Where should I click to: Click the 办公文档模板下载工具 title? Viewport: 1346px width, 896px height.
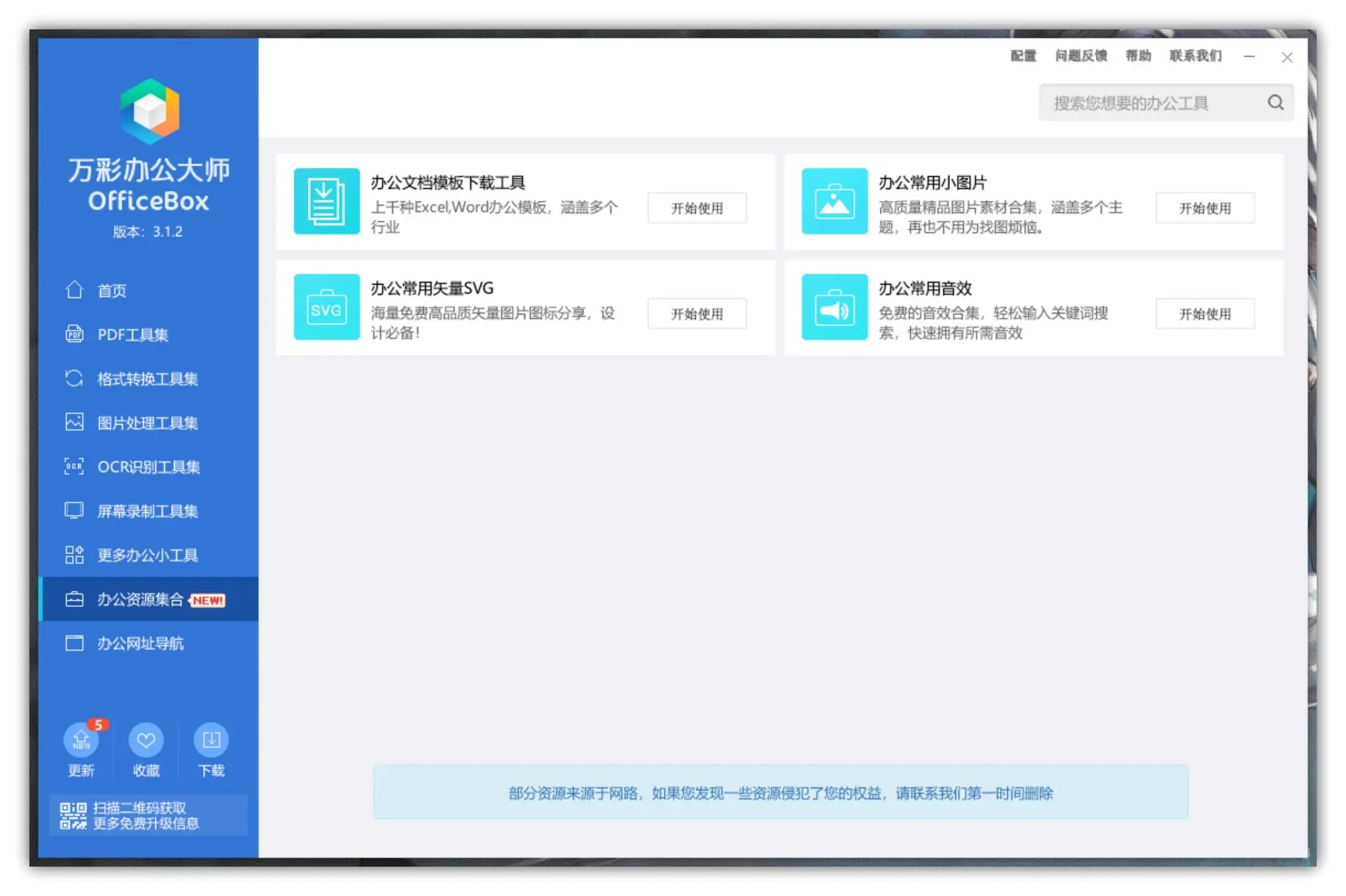447,182
